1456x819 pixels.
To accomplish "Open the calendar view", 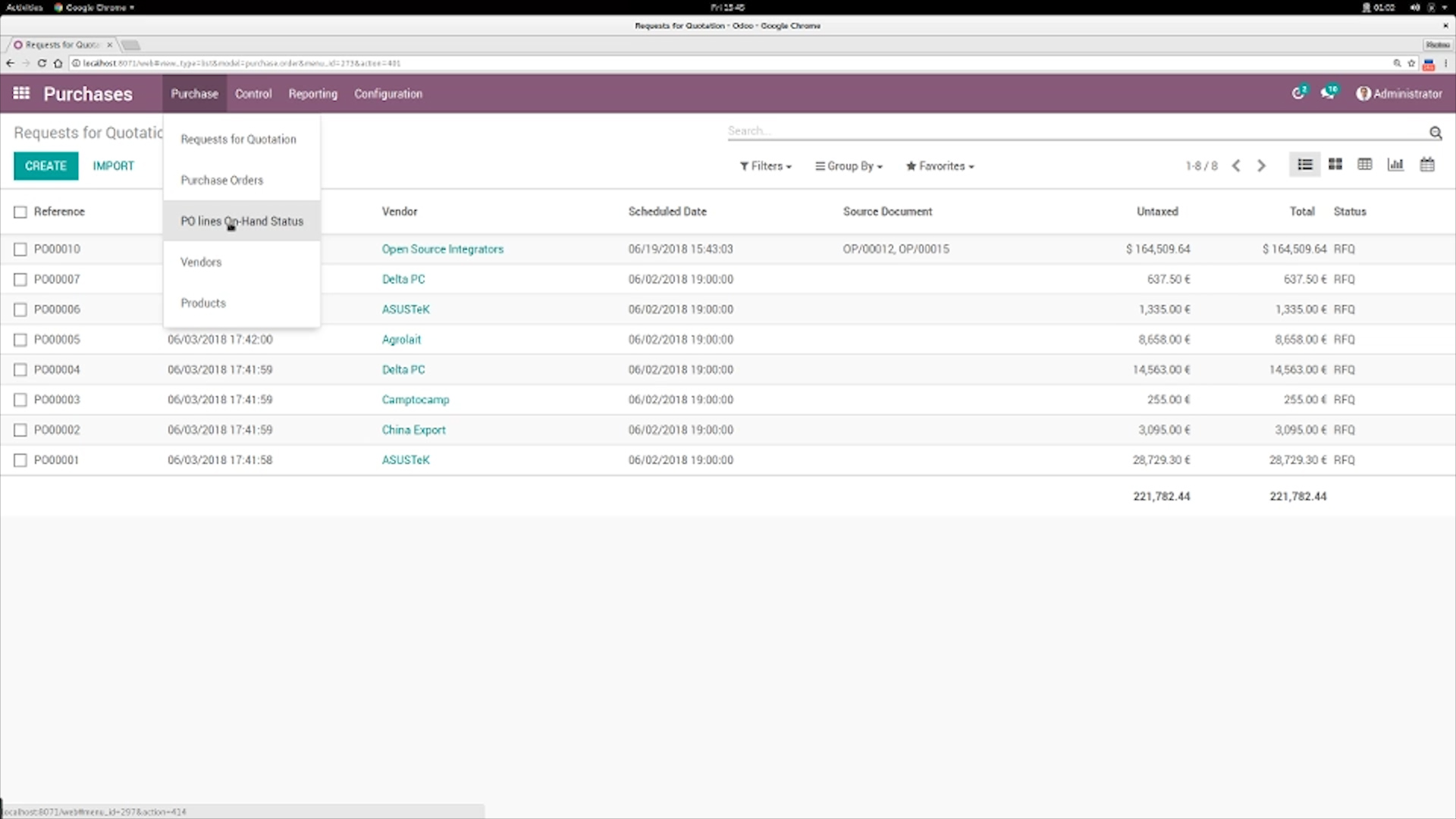I will click(x=1428, y=164).
